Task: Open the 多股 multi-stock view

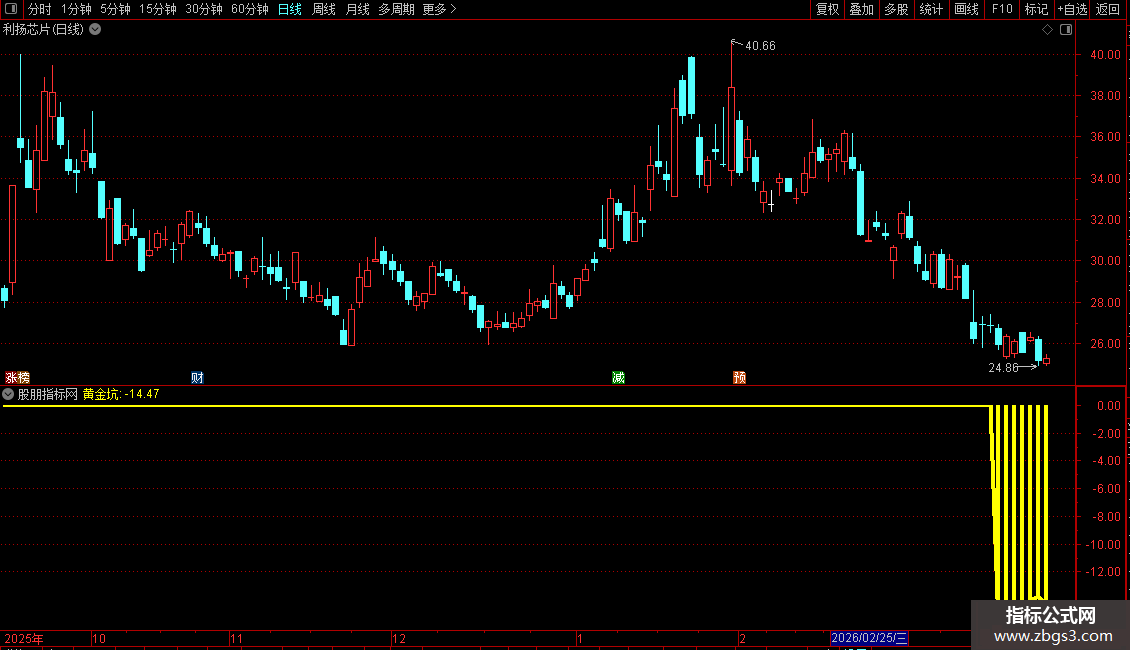Action: pyautogui.click(x=896, y=9)
